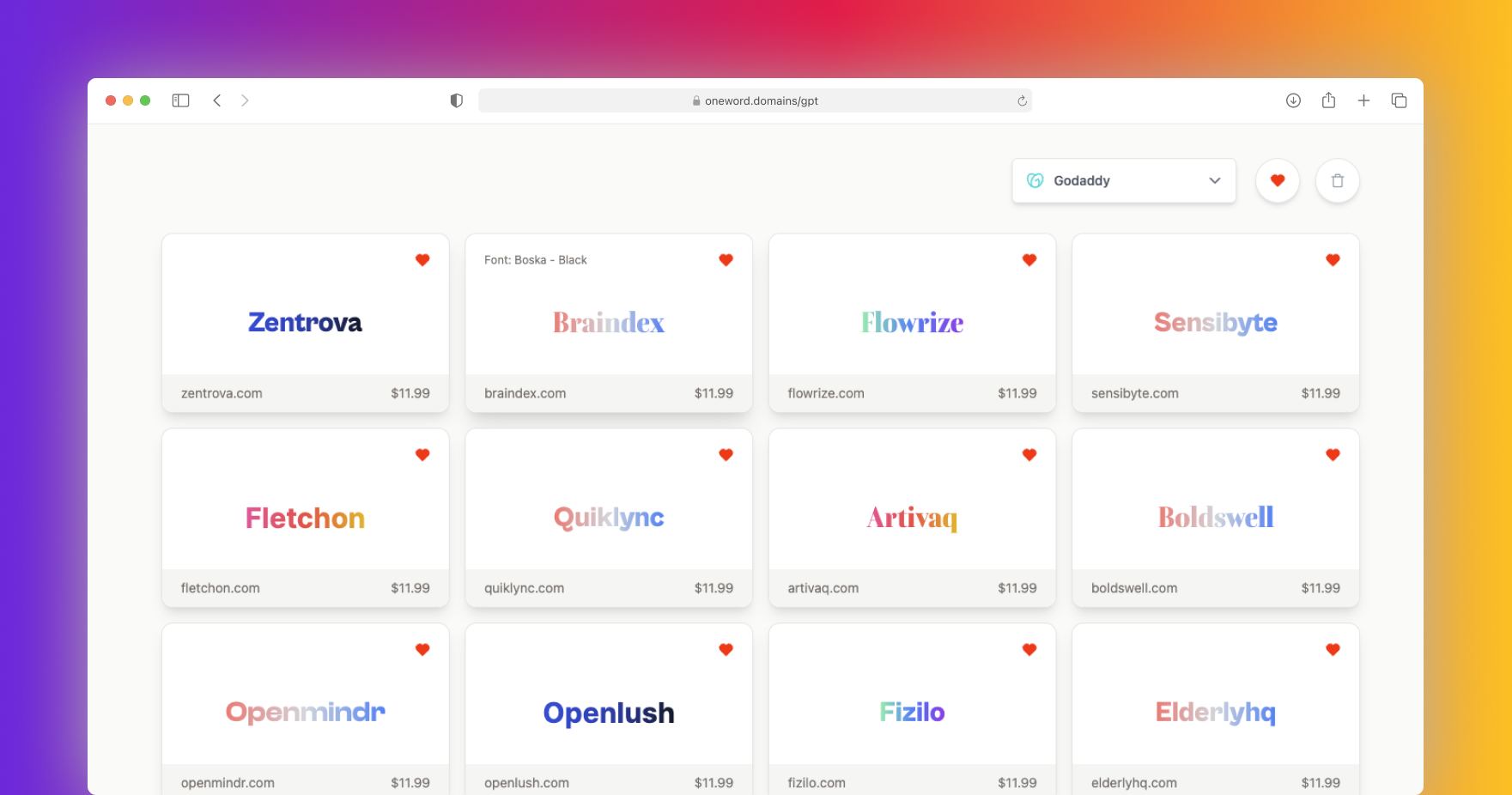Toggle the heart on Boldswell card
The image size is (1512, 795).
pyautogui.click(x=1333, y=455)
